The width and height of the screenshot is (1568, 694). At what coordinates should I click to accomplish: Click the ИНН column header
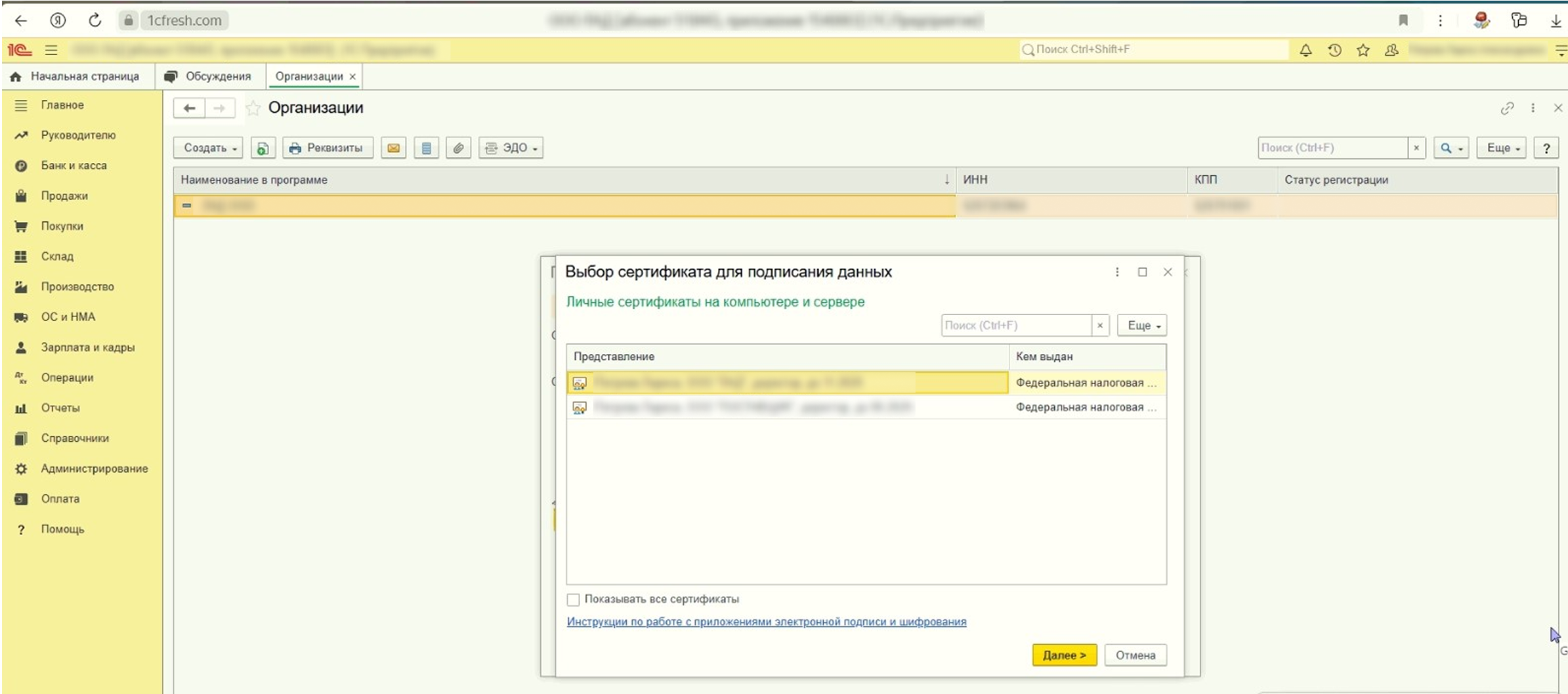click(x=1071, y=180)
